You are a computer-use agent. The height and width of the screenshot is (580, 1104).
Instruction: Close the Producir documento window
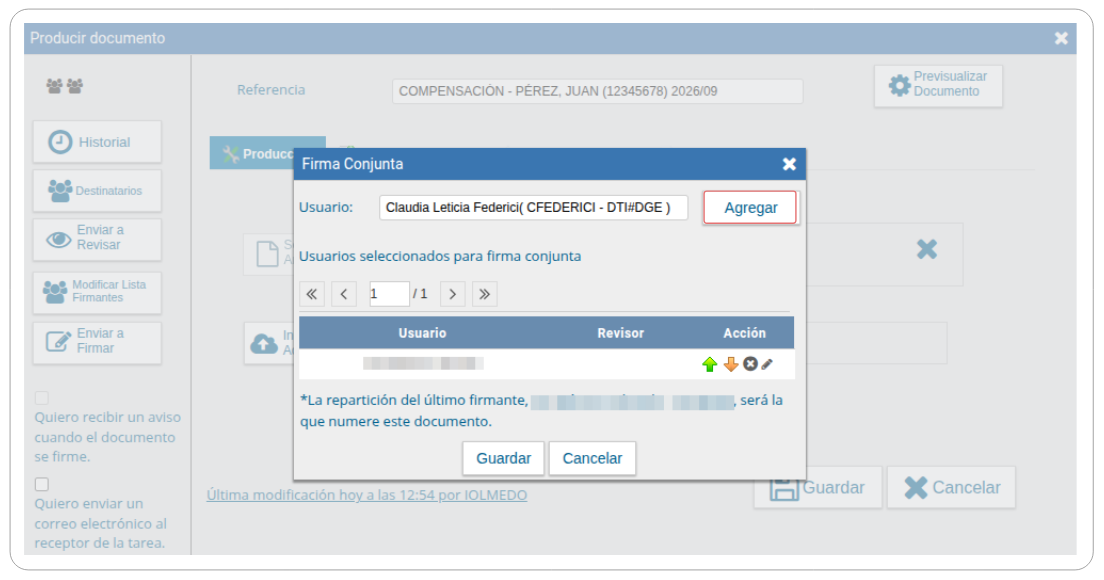click(x=1061, y=39)
